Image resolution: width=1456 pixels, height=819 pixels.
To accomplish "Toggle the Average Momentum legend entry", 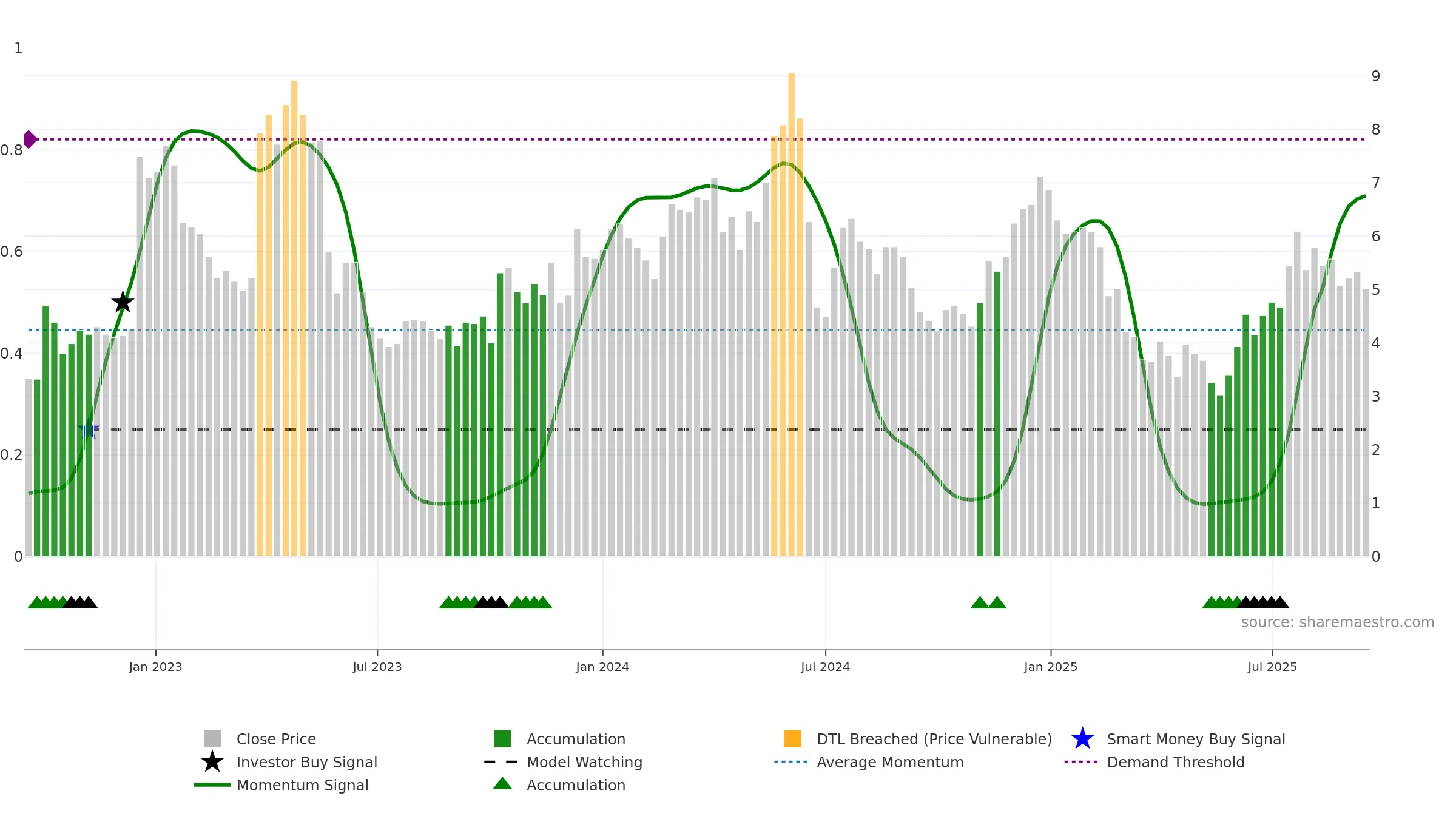I will tap(890, 762).
